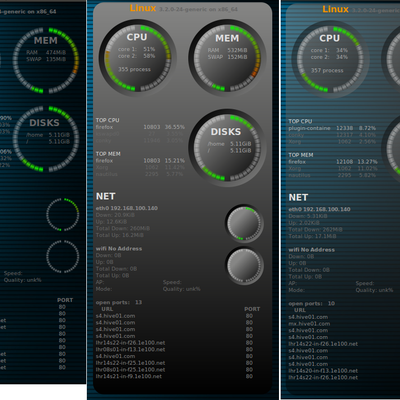Click the eth0 network dial in gray panel
This screenshot has width=400, height=400.
pyautogui.click(x=244, y=223)
